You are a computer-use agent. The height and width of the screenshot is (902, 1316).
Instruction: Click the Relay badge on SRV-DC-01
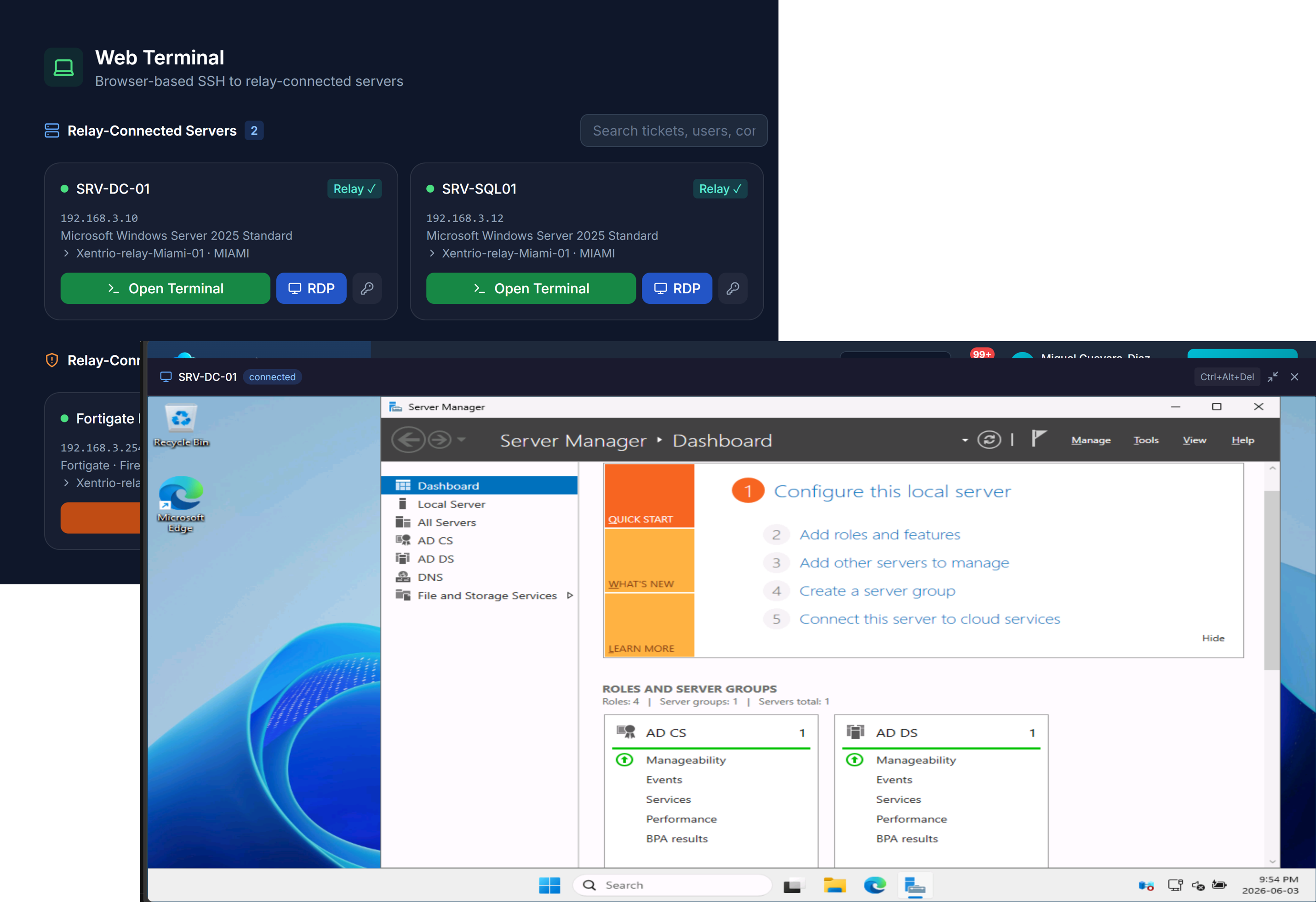tap(355, 189)
